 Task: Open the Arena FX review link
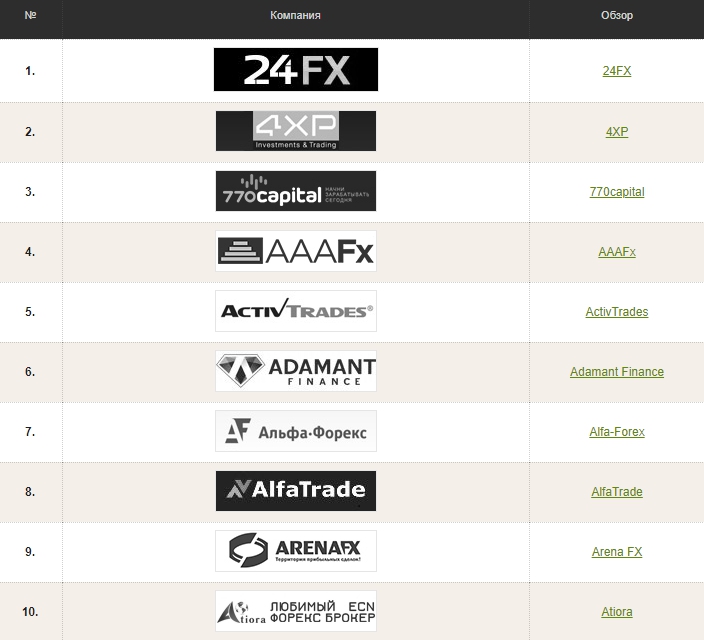pos(617,552)
